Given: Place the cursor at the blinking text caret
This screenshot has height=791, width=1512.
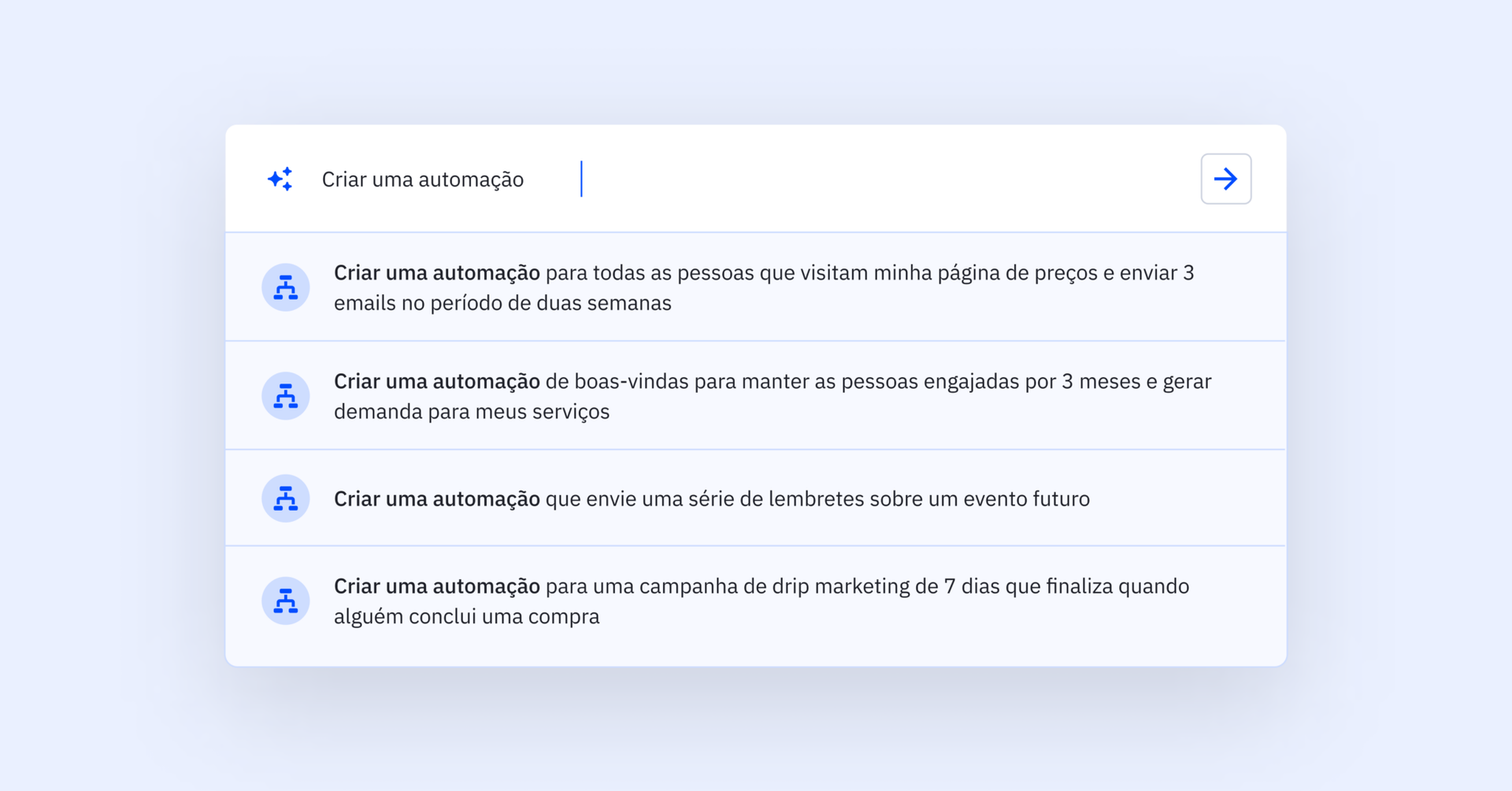Looking at the screenshot, I should [x=581, y=179].
